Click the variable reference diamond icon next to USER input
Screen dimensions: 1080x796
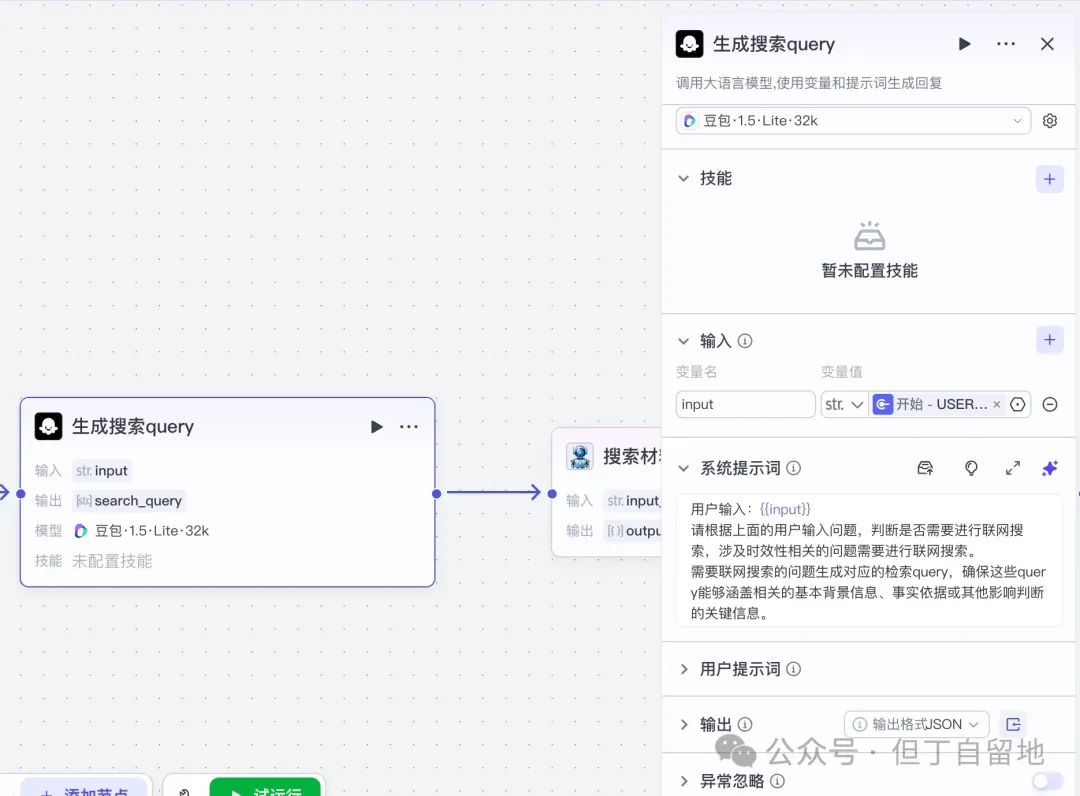pos(1017,404)
